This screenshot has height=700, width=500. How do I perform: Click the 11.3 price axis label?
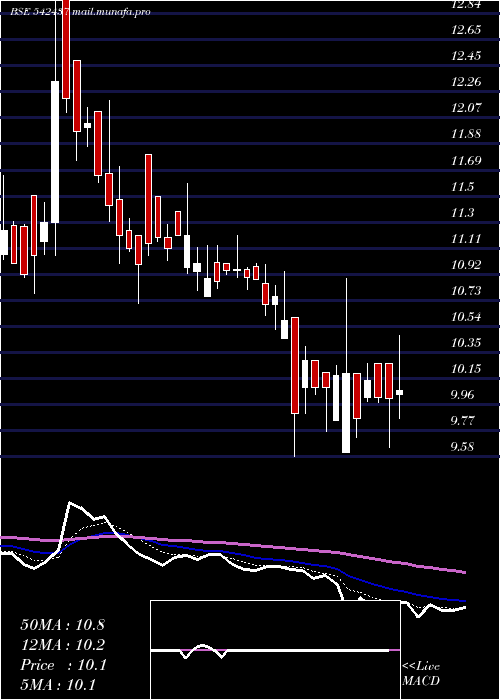tap(462, 212)
